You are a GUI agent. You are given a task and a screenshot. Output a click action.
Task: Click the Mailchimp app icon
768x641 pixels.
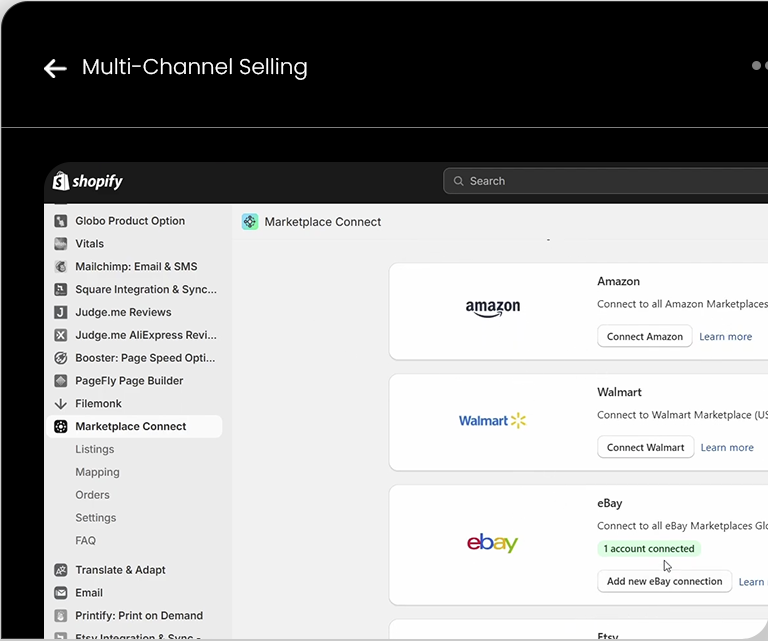61,266
